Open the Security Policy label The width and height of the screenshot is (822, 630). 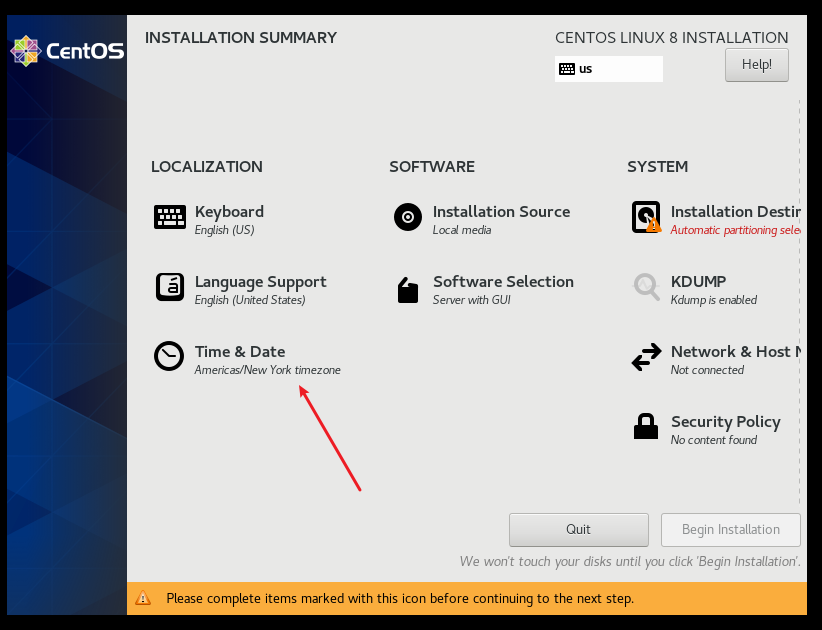(726, 422)
